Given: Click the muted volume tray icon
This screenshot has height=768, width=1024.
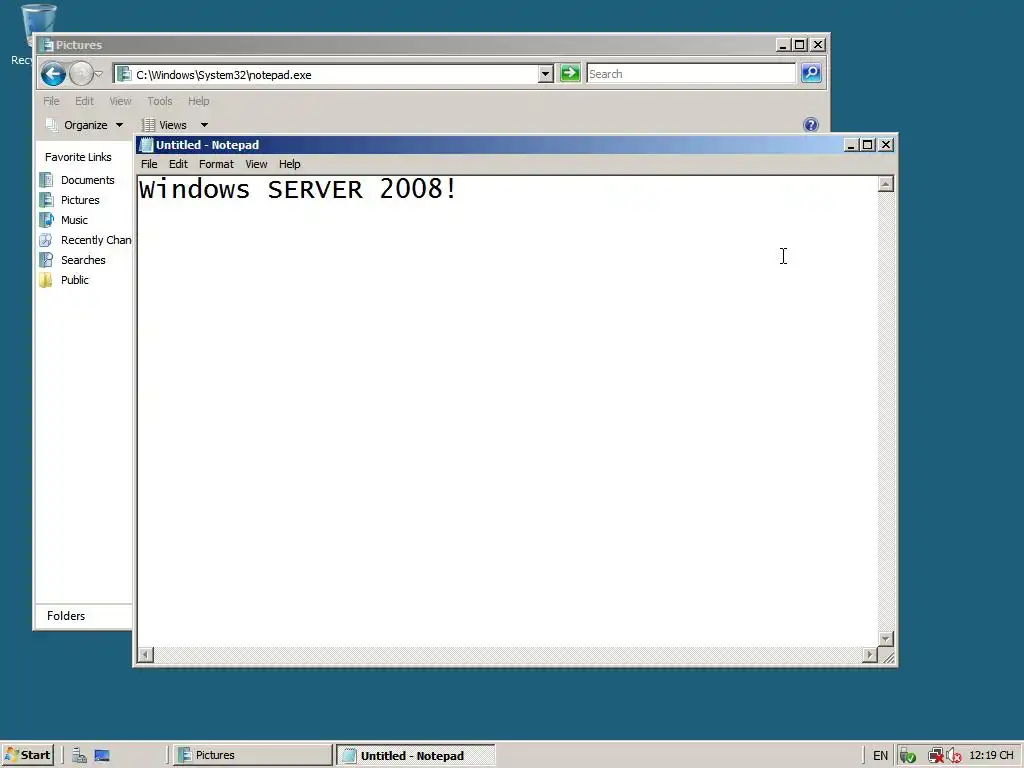Looking at the screenshot, I should [953, 756].
